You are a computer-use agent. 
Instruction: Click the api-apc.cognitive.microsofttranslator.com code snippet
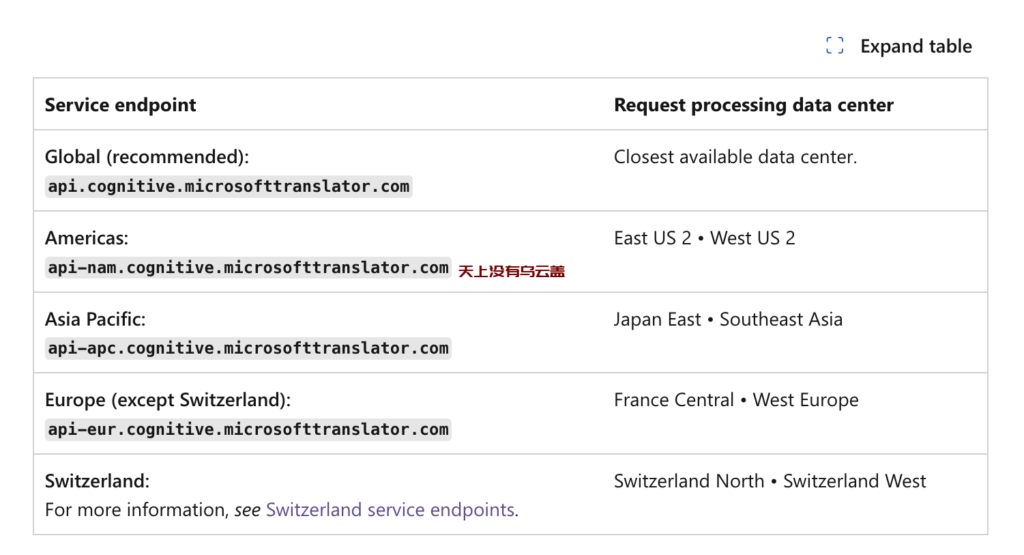tap(248, 348)
